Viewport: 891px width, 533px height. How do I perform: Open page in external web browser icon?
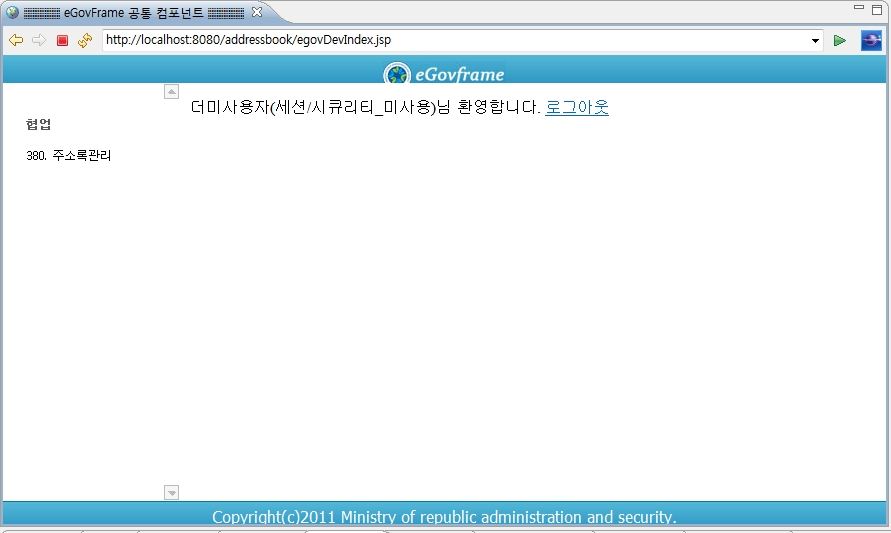click(x=870, y=40)
